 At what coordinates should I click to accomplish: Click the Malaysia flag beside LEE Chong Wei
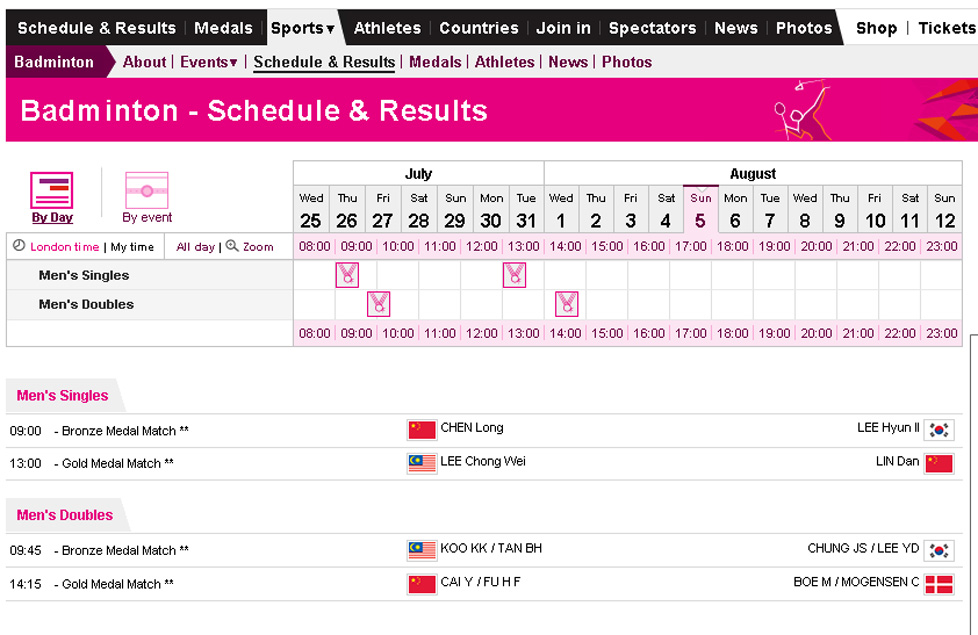[x=422, y=463]
